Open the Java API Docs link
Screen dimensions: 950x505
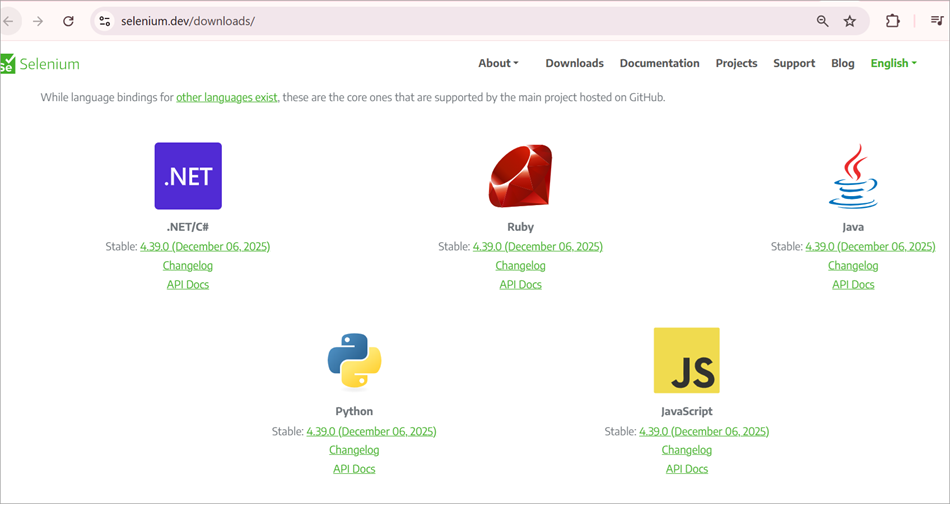click(853, 284)
